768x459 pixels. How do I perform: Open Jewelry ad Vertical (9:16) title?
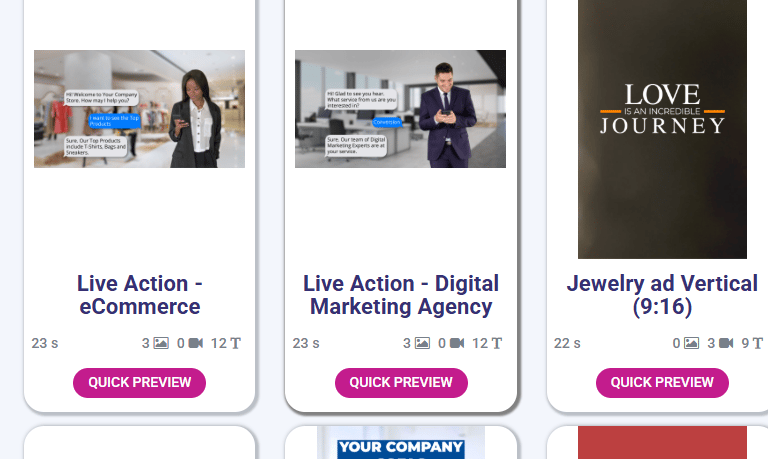pos(662,295)
